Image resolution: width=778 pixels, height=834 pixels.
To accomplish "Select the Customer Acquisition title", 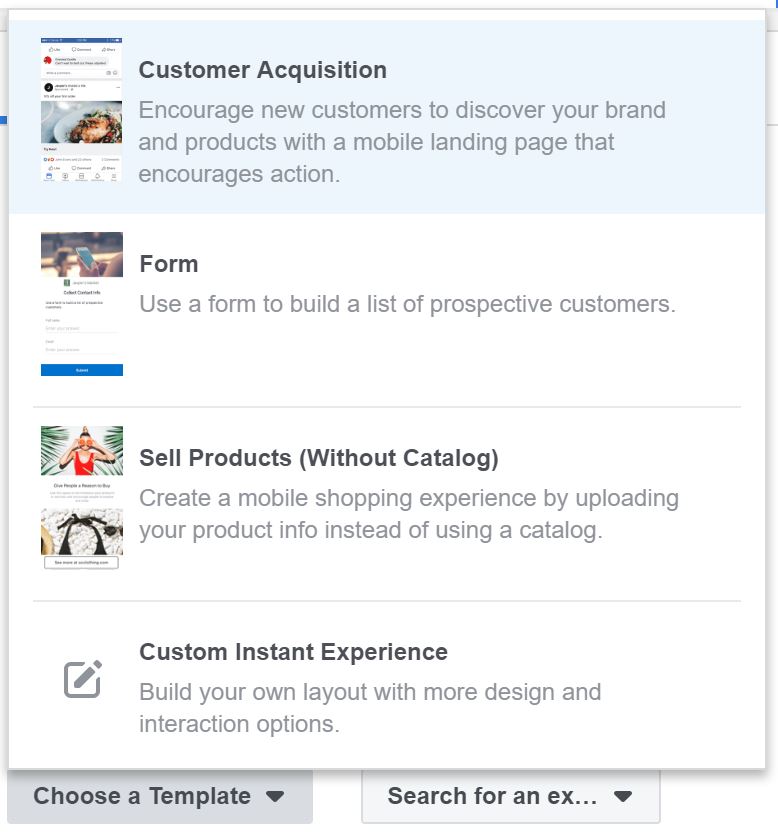I will click(262, 70).
